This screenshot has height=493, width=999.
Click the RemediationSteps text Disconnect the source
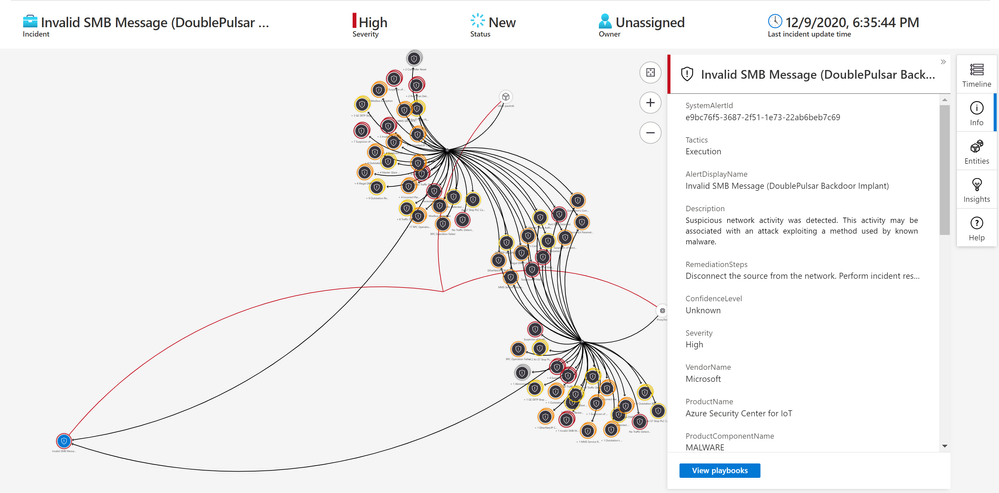pyautogui.click(x=803, y=276)
